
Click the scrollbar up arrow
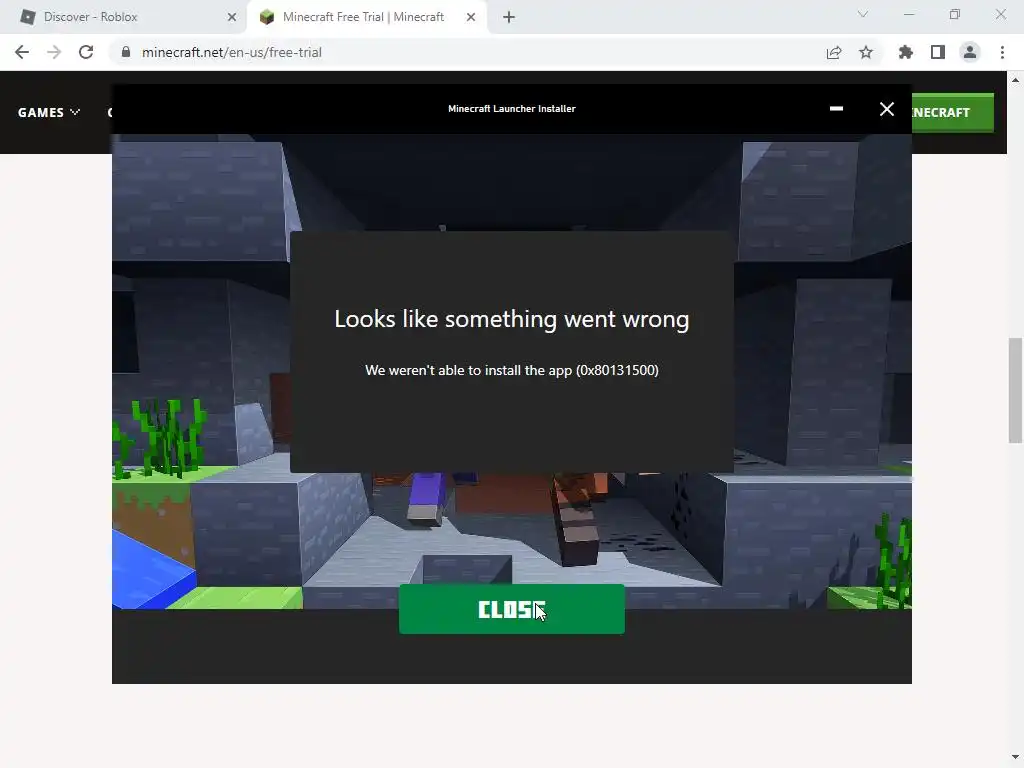tap(1015, 80)
